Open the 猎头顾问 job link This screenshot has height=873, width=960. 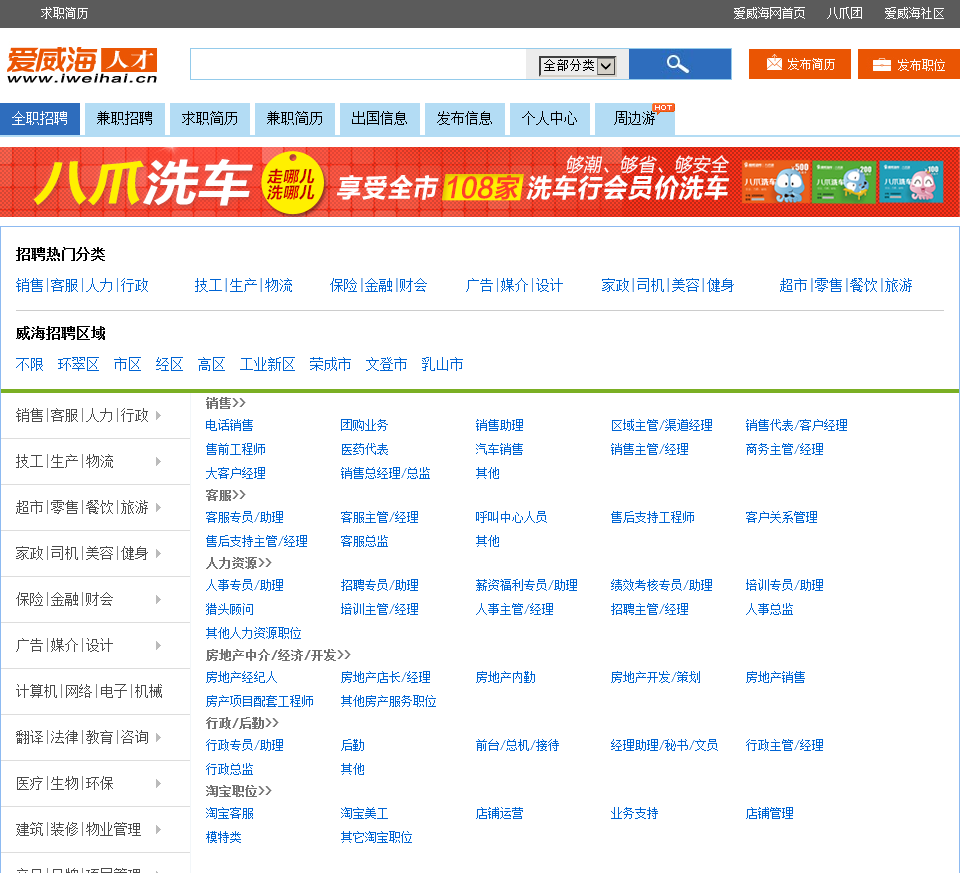point(230,609)
